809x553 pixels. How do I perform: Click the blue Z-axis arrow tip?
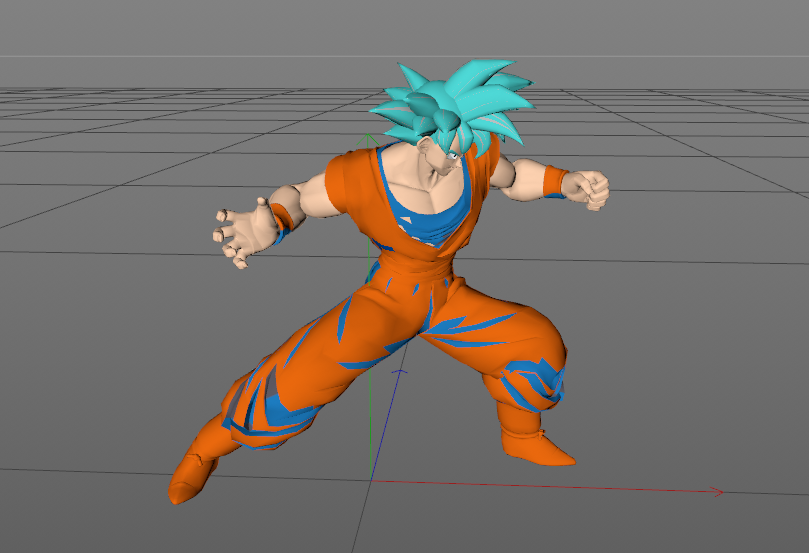pos(400,371)
